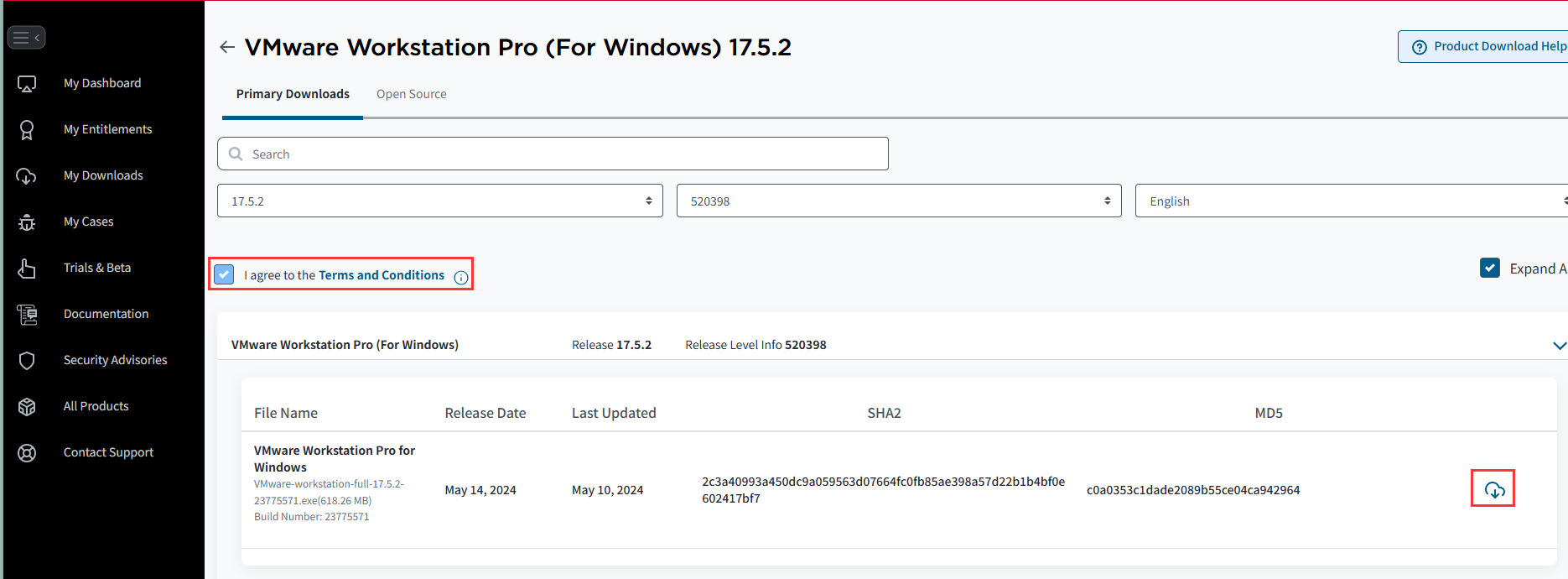Image resolution: width=1568 pixels, height=579 pixels.
Task: Click the VMware-workstation-full-17.5.2 exe filename
Action: pos(329,493)
